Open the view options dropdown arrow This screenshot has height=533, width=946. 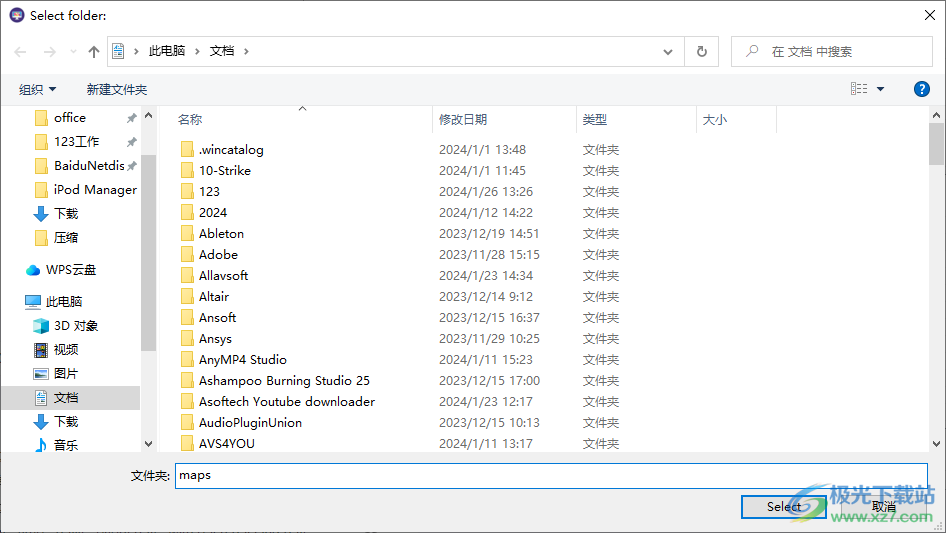[x=880, y=89]
